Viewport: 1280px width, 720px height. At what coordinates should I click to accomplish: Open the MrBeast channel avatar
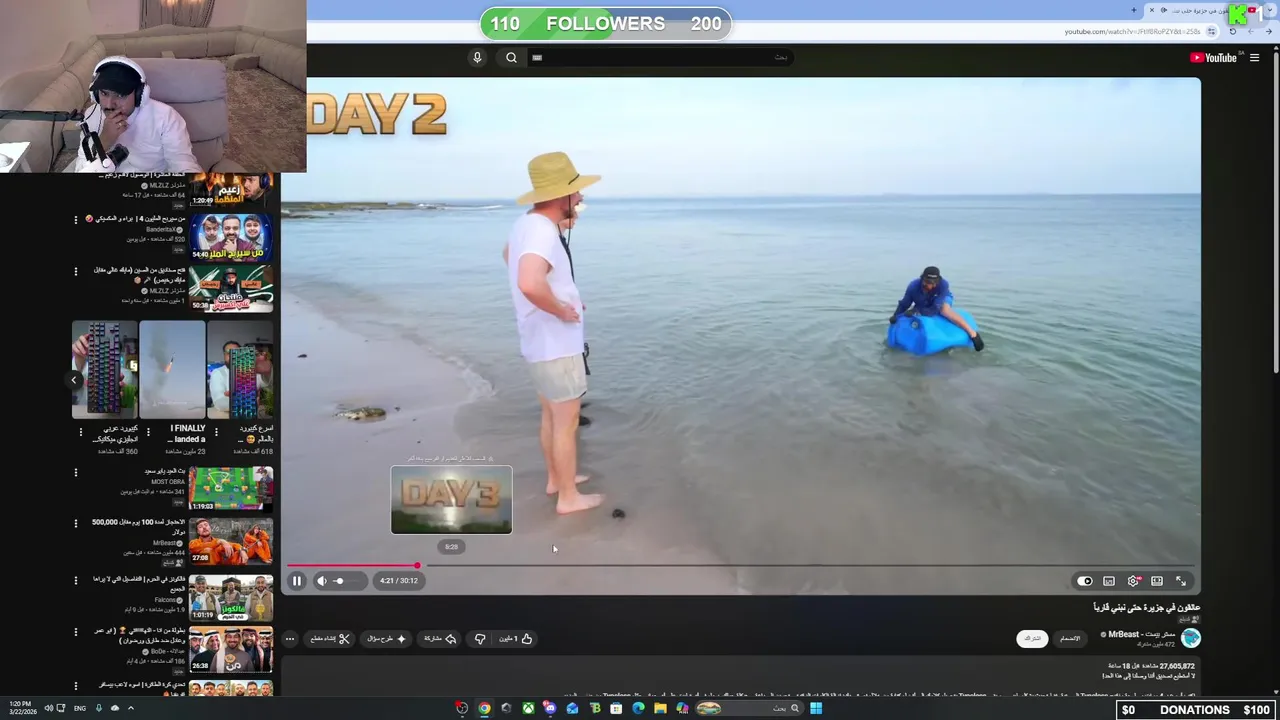1190,638
